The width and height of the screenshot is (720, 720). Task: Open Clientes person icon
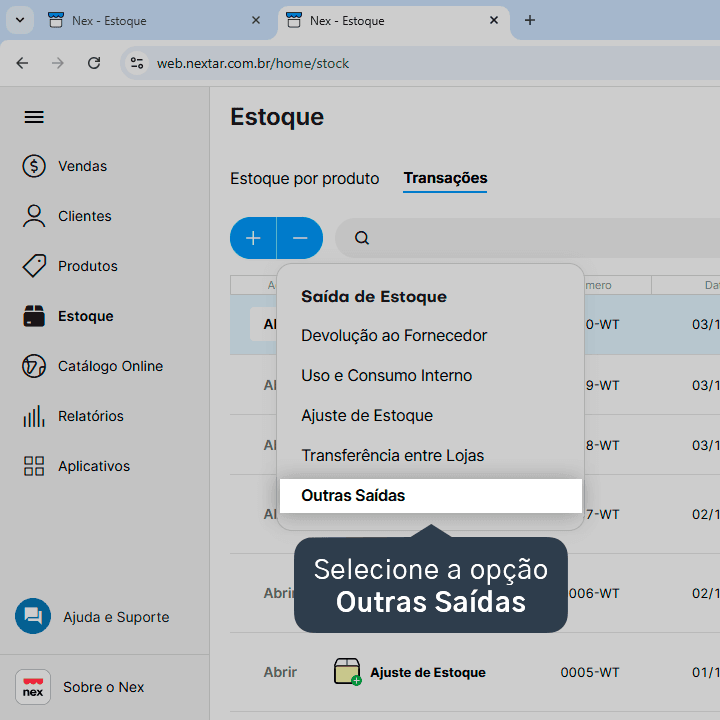click(34, 216)
